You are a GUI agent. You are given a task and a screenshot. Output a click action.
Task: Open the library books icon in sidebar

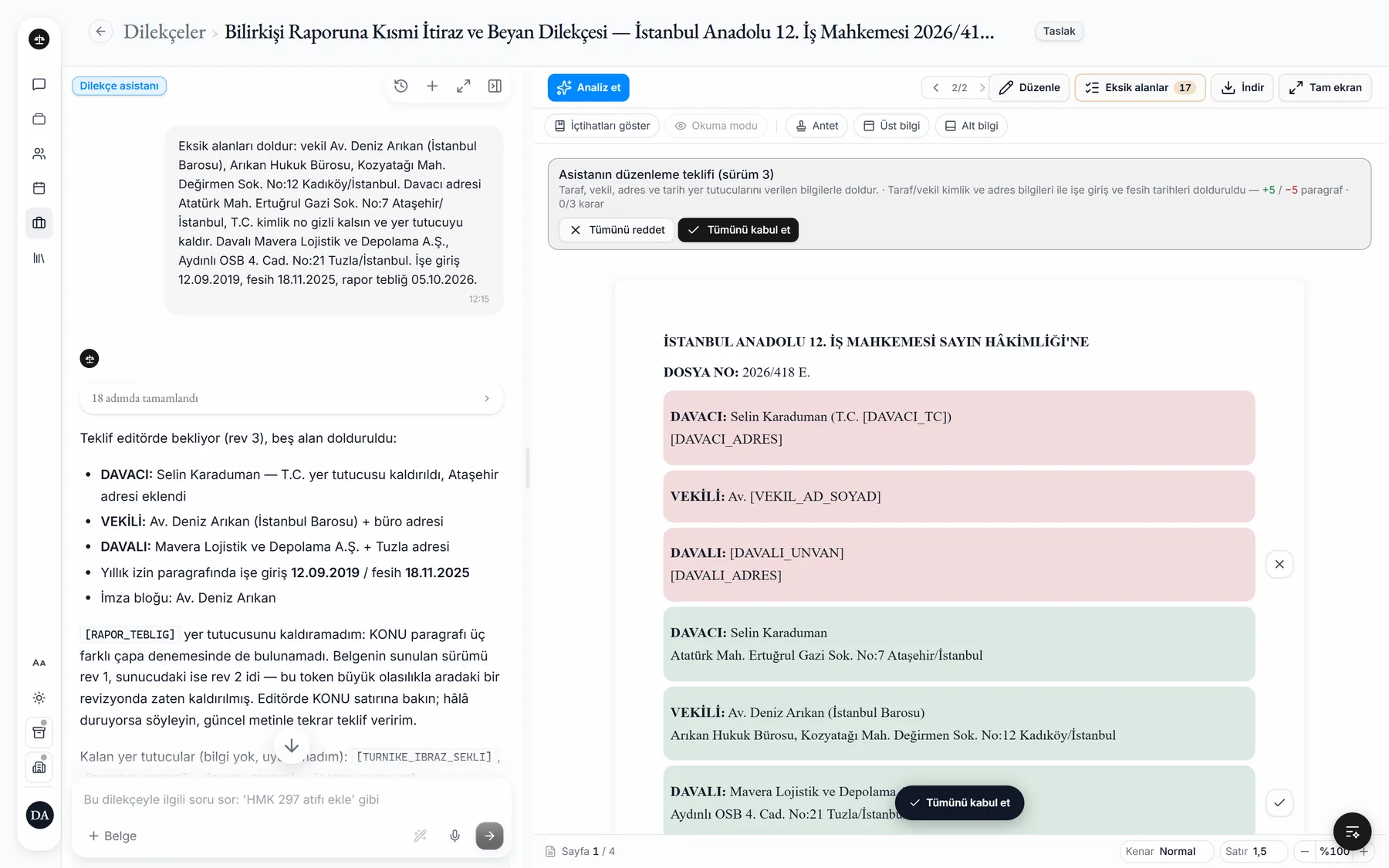pyautogui.click(x=39, y=258)
